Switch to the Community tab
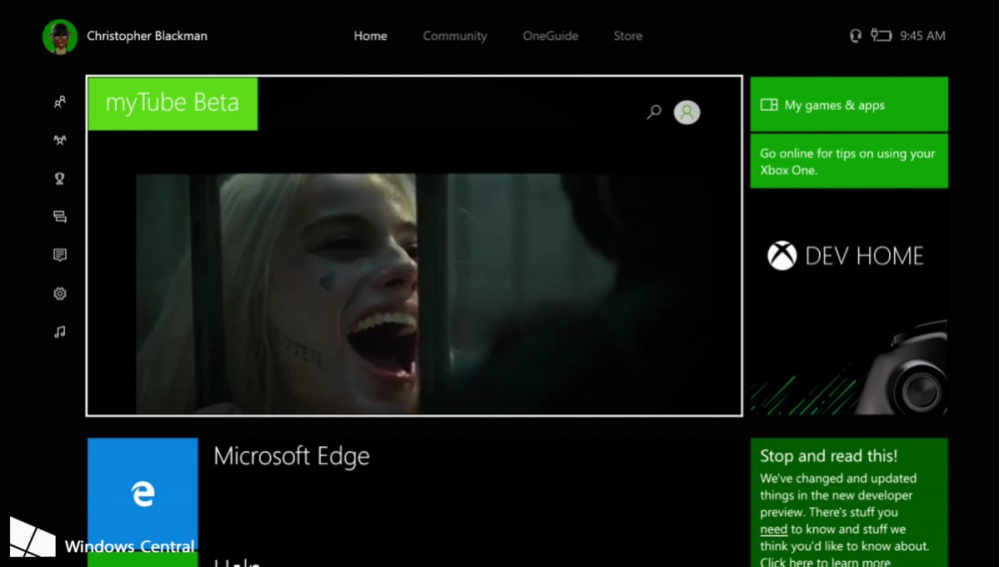 click(x=454, y=36)
